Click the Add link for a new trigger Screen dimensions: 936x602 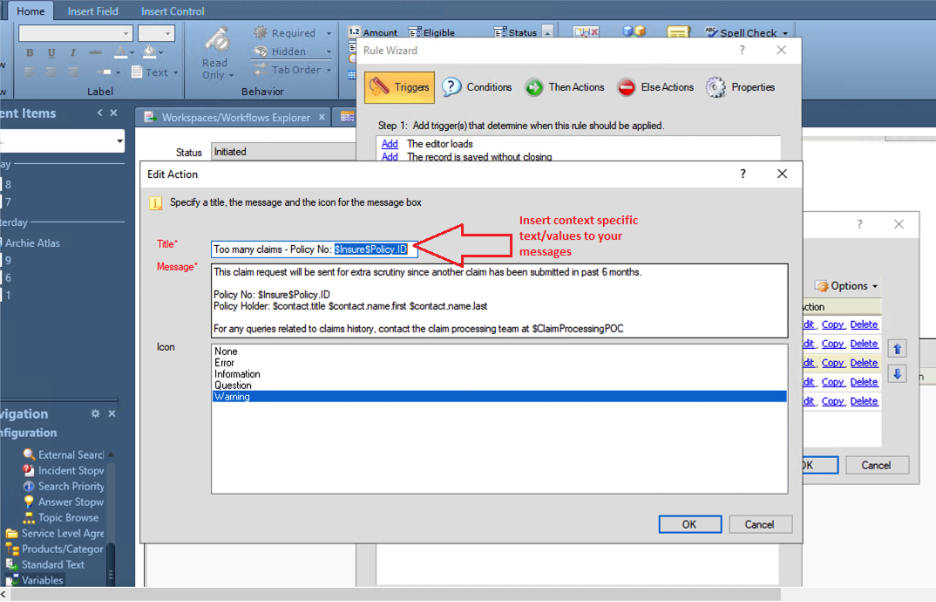[x=390, y=144]
